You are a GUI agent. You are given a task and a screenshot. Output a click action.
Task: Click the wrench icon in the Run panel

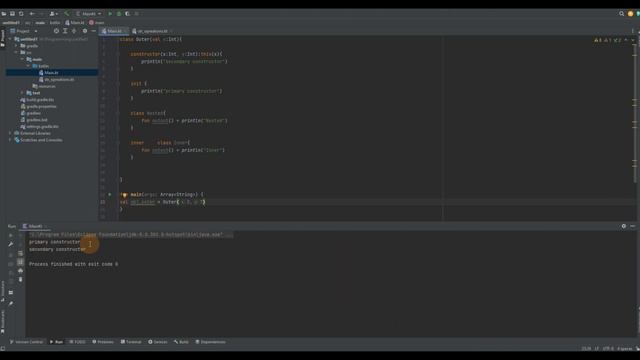point(11,244)
